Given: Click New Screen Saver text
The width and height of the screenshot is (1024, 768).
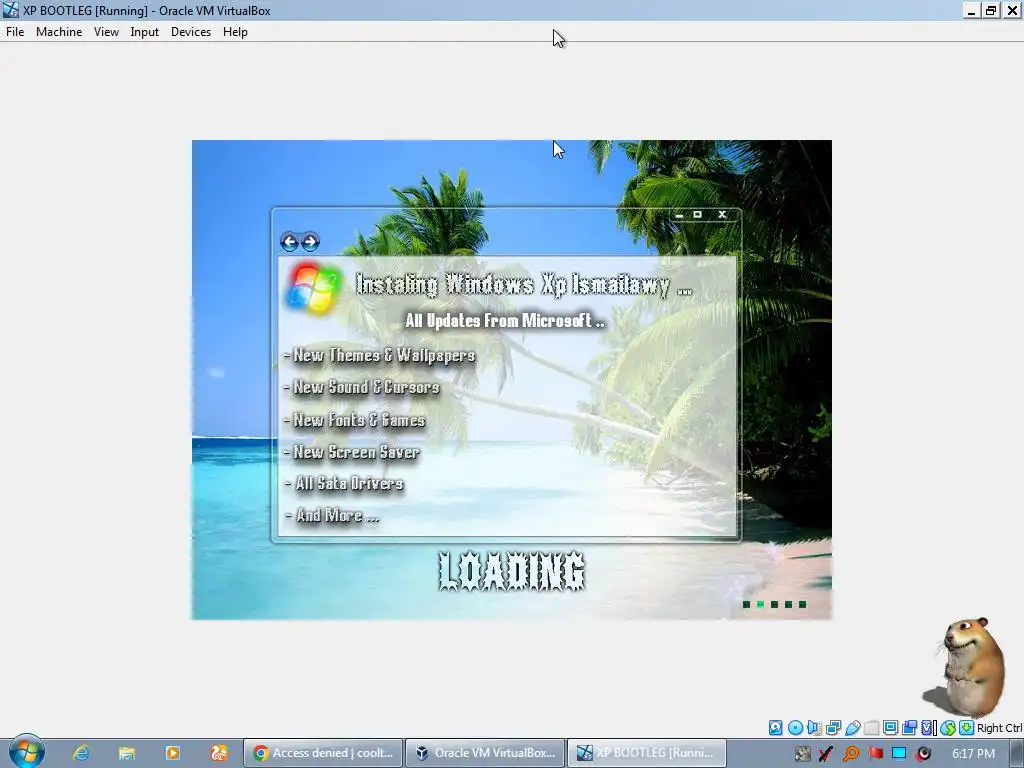Looking at the screenshot, I should [356, 452].
